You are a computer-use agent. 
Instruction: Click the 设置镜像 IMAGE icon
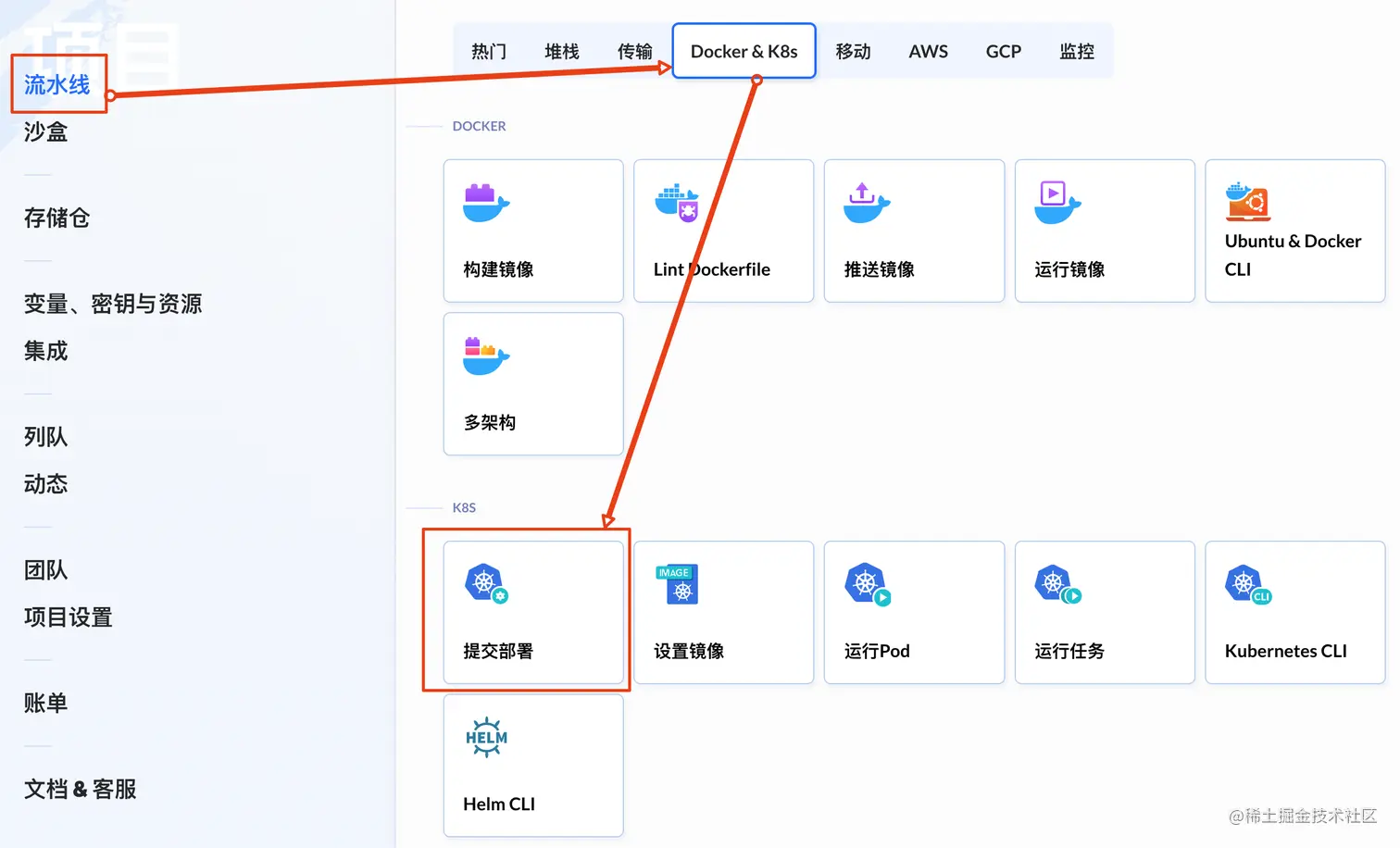(x=677, y=584)
